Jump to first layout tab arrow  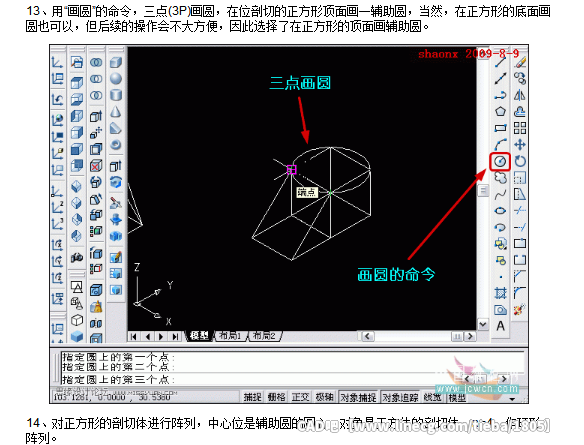(x=134, y=337)
